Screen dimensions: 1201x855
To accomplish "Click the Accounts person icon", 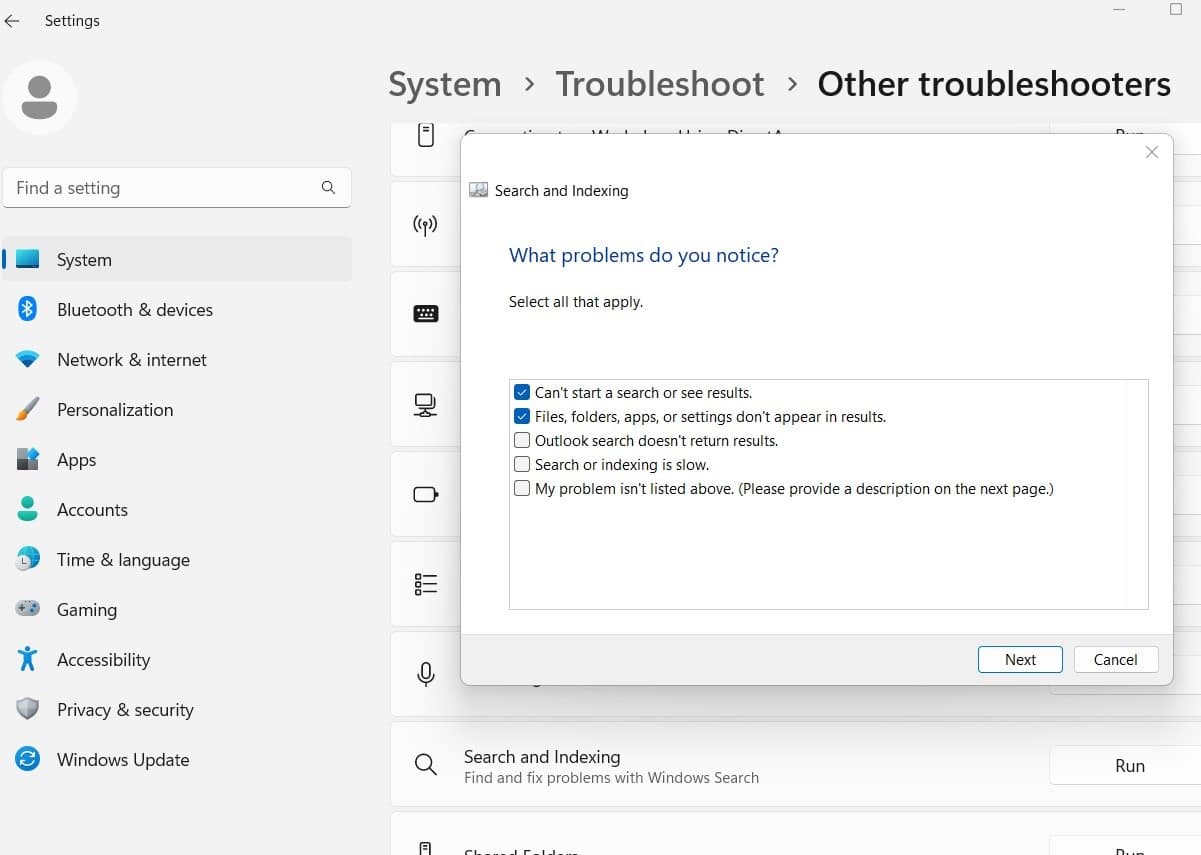I will [x=28, y=509].
